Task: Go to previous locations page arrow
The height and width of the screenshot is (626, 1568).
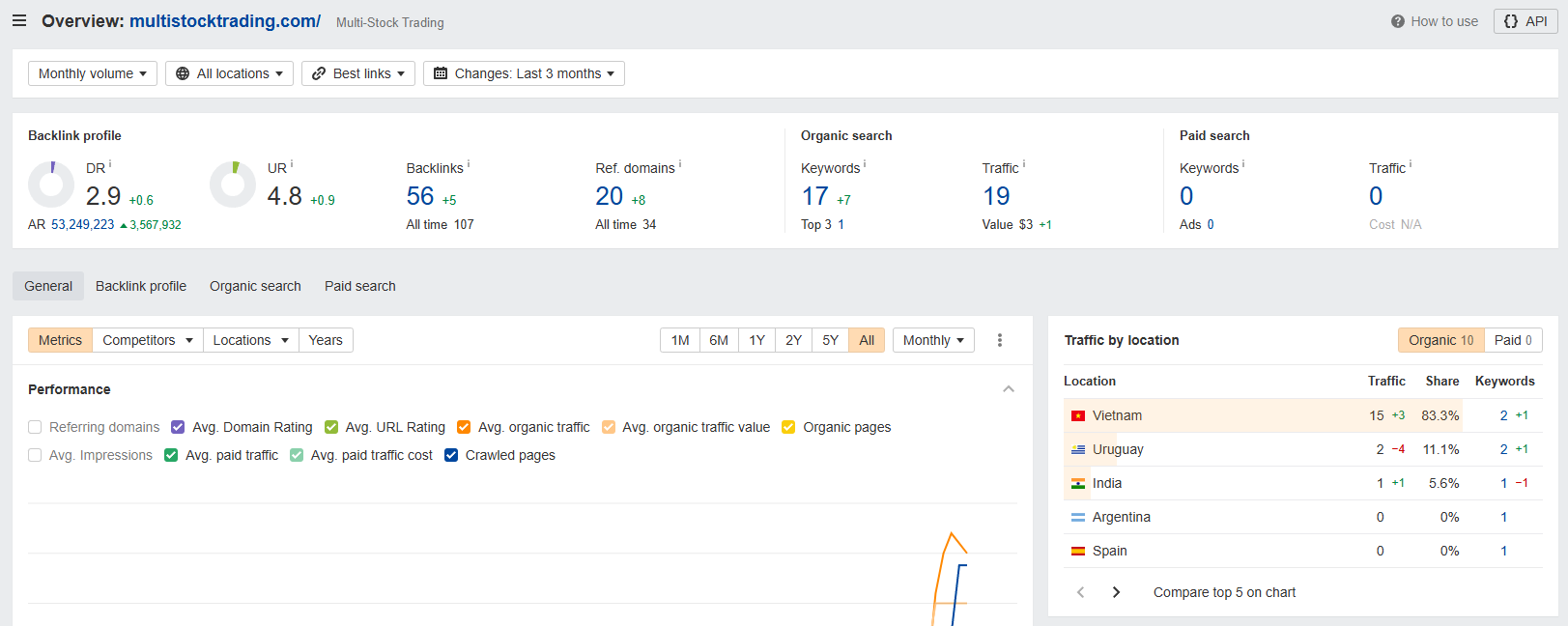Action: pos(1081,592)
